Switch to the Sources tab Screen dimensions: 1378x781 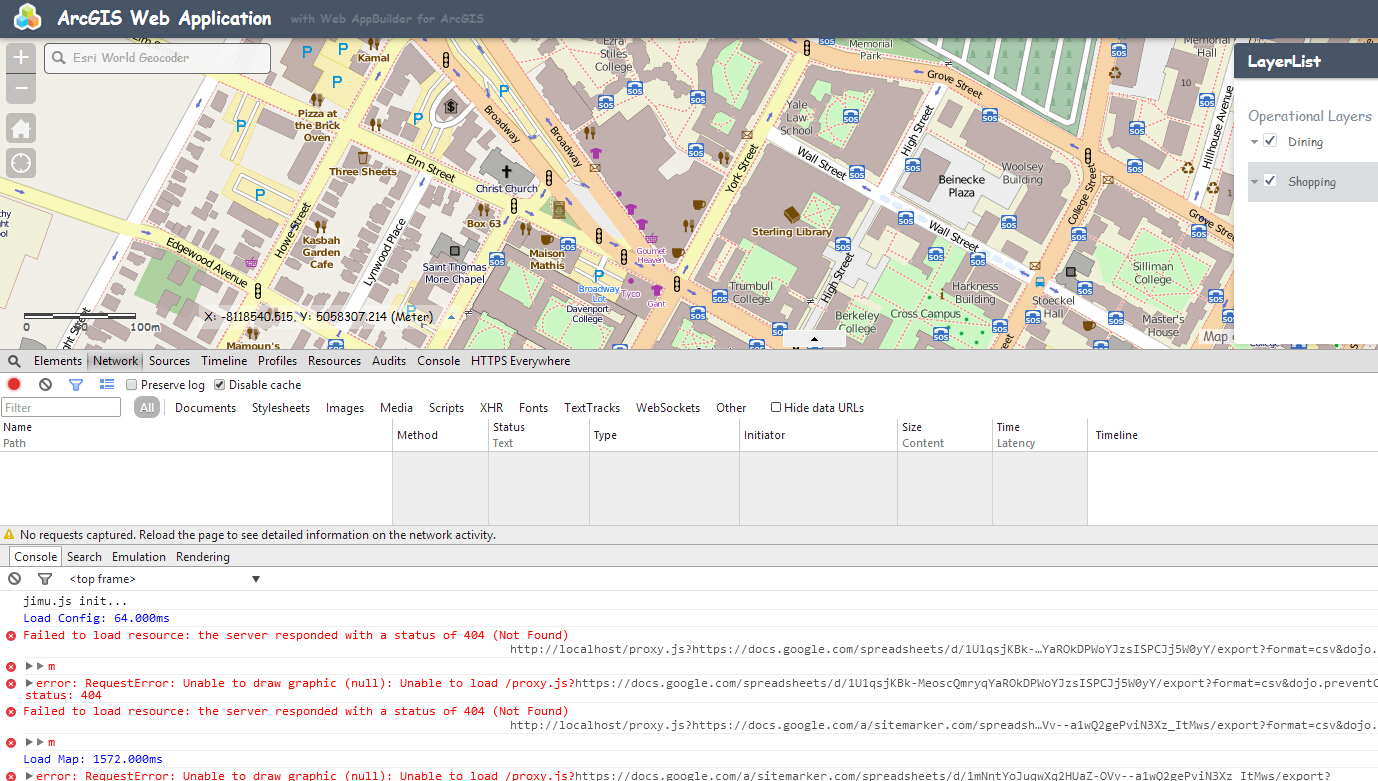pyautogui.click(x=169, y=361)
